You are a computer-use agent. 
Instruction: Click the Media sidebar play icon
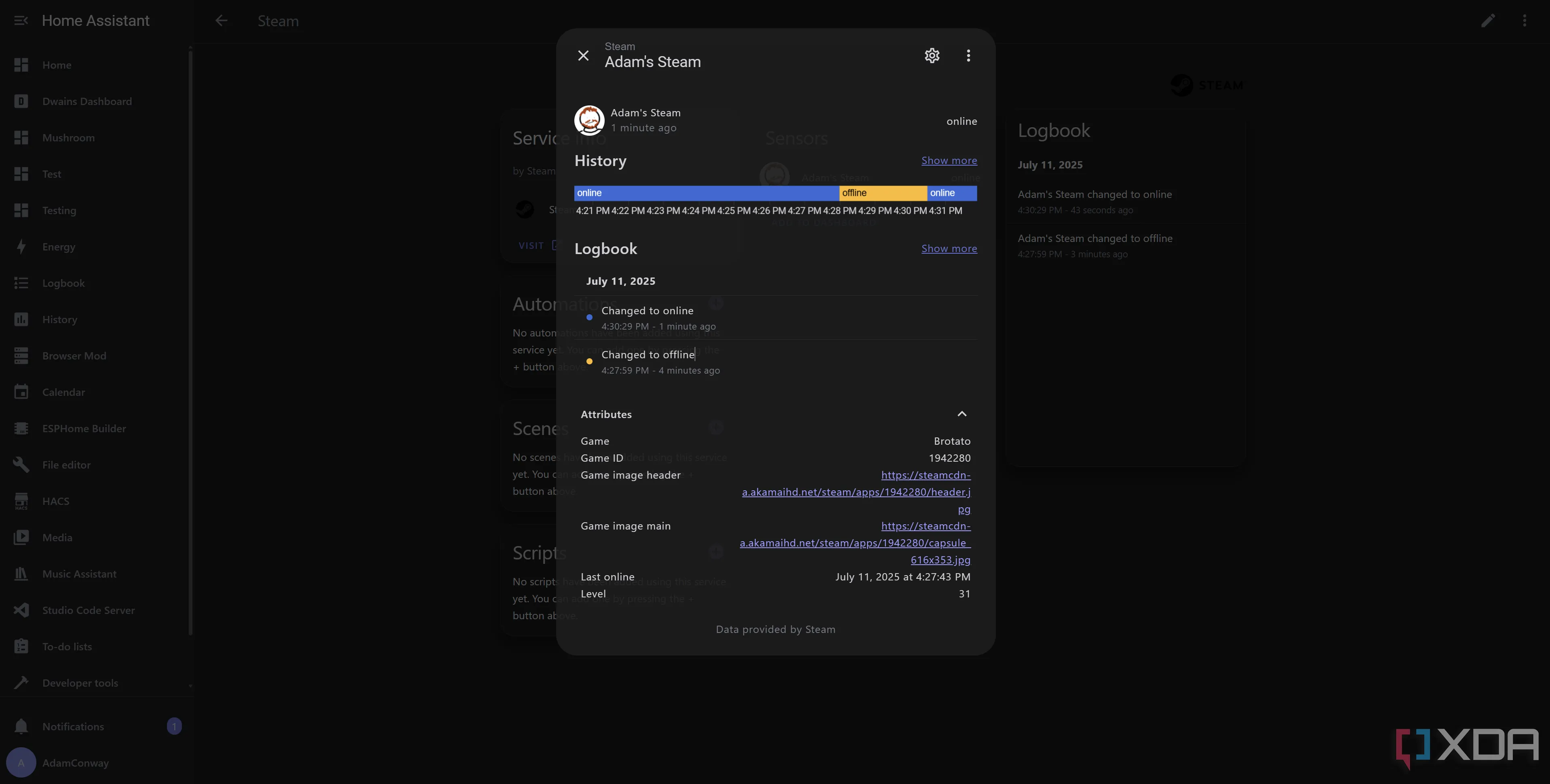tap(21, 538)
